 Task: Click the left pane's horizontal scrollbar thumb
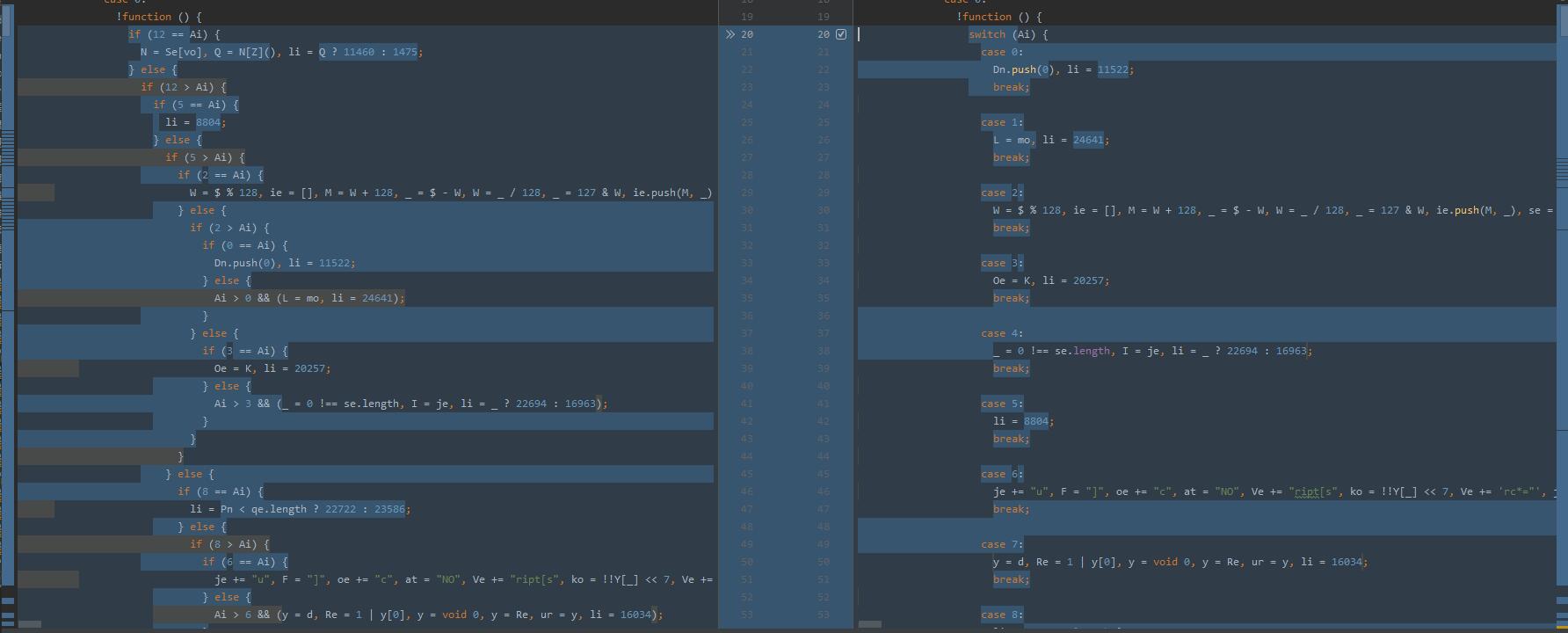[30, 625]
